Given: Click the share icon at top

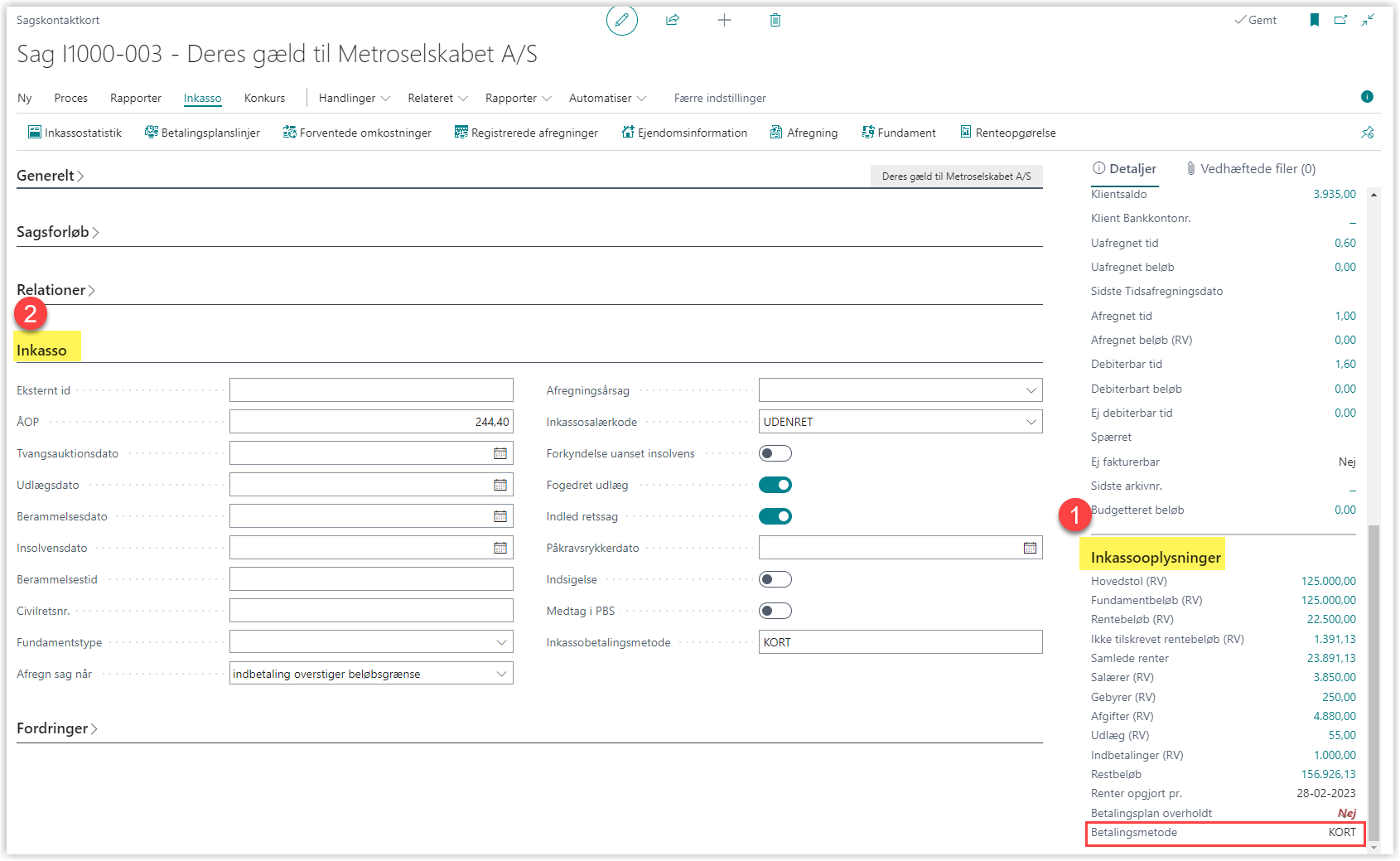Looking at the screenshot, I should pos(673,20).
